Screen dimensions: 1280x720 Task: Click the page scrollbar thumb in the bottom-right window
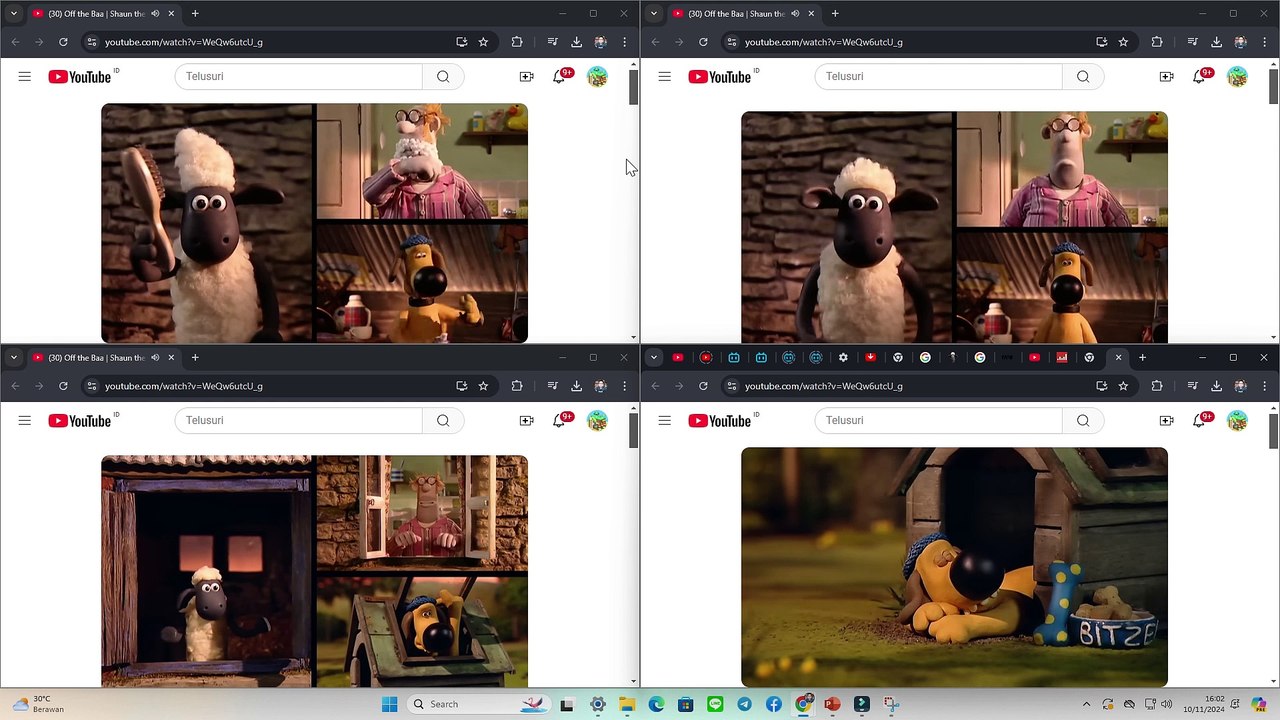click(x=1273, y=431)
